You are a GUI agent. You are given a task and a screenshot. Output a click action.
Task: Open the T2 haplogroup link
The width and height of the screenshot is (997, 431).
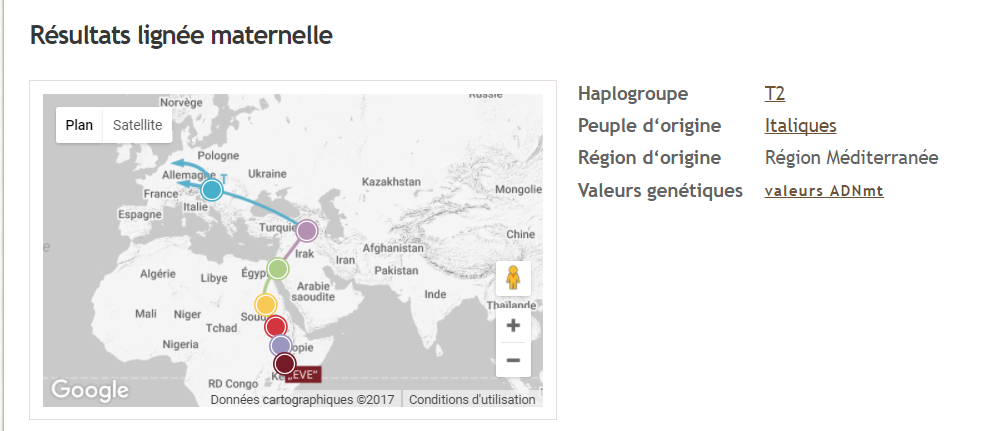775,94
